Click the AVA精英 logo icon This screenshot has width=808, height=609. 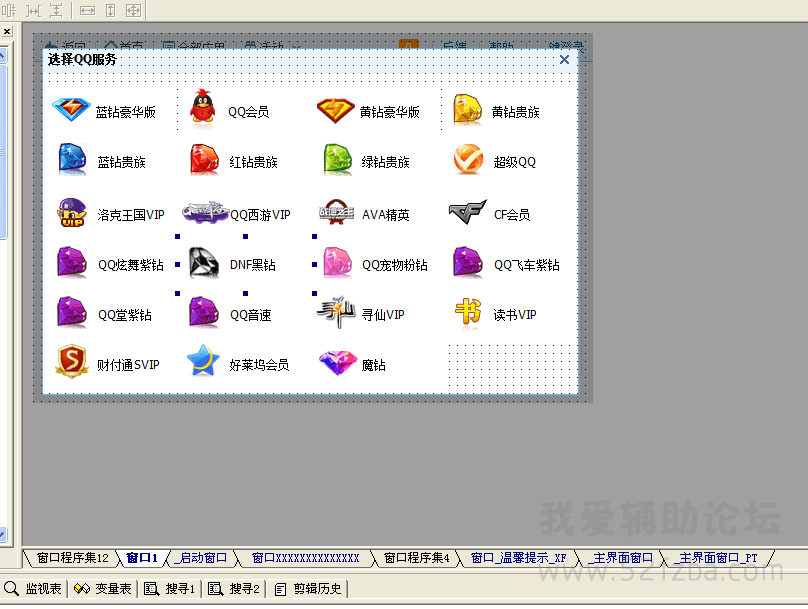(336, 212)
